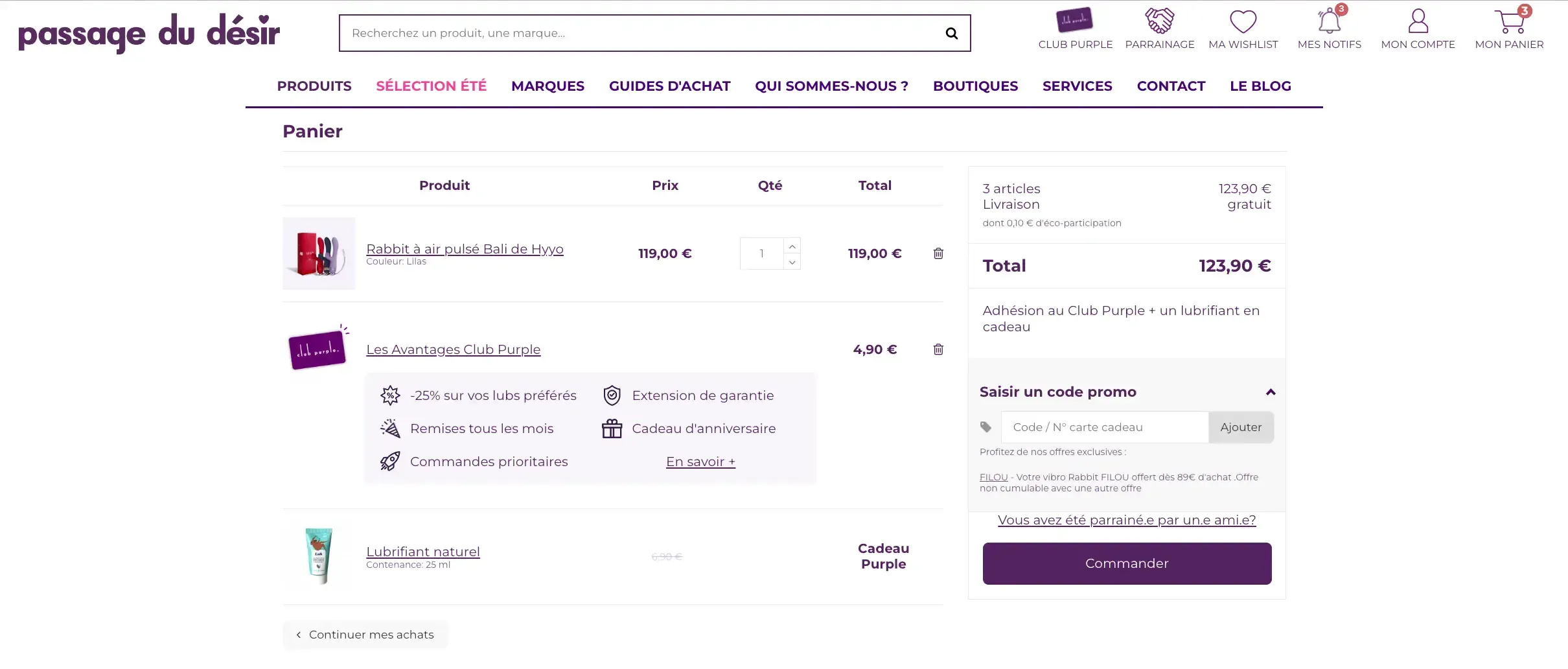Click Continuer mes achats button

[x=365, y=635]
